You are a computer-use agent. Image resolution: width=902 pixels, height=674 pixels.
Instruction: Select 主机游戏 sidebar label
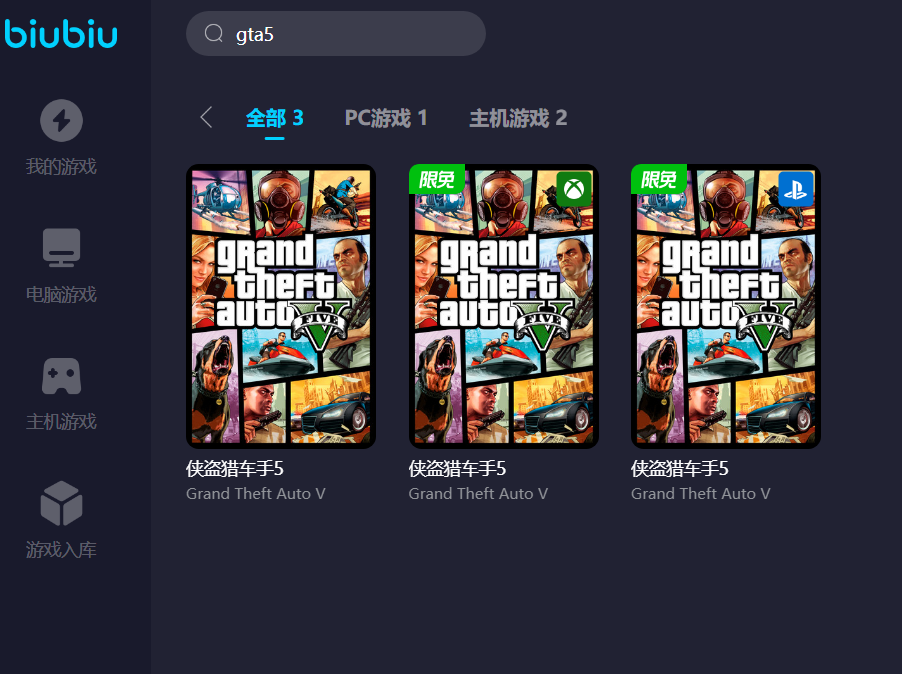[62, 422]
